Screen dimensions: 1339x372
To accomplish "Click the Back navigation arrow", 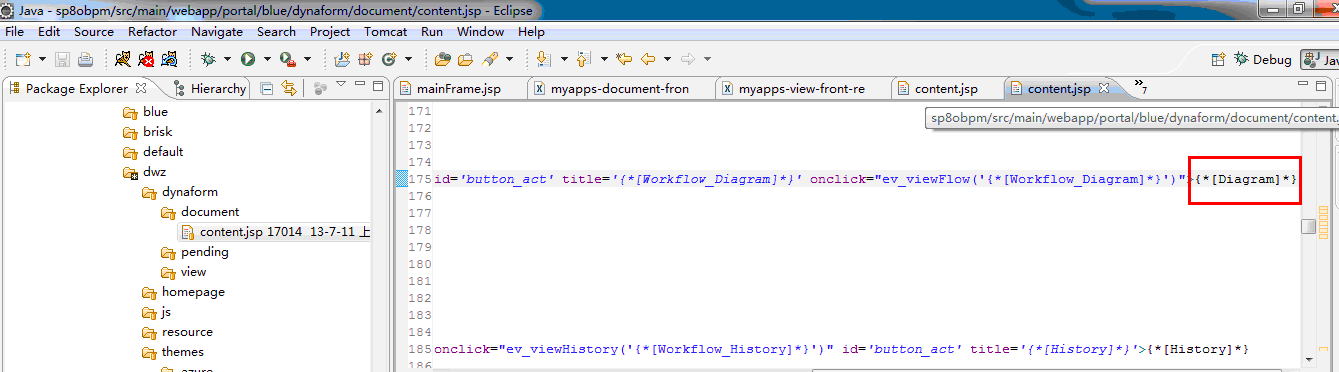I will (x=648, y=59).
